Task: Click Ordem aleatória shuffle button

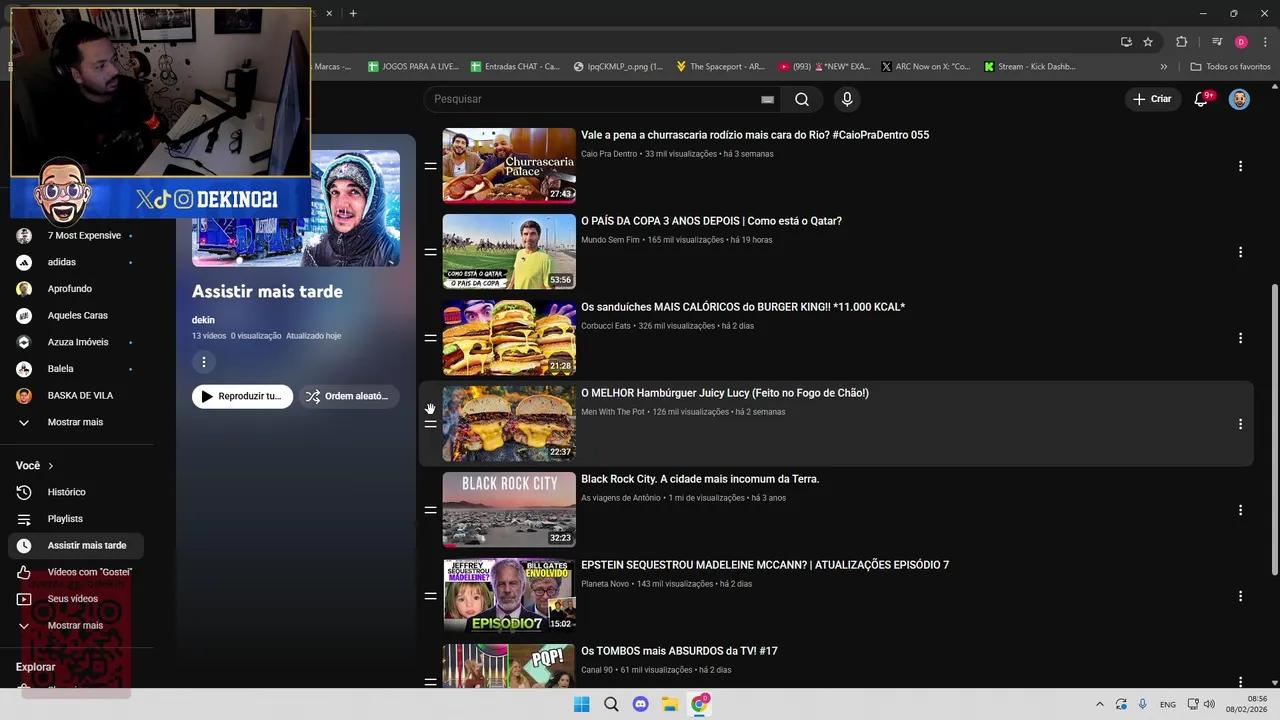Action: point(348,396)
